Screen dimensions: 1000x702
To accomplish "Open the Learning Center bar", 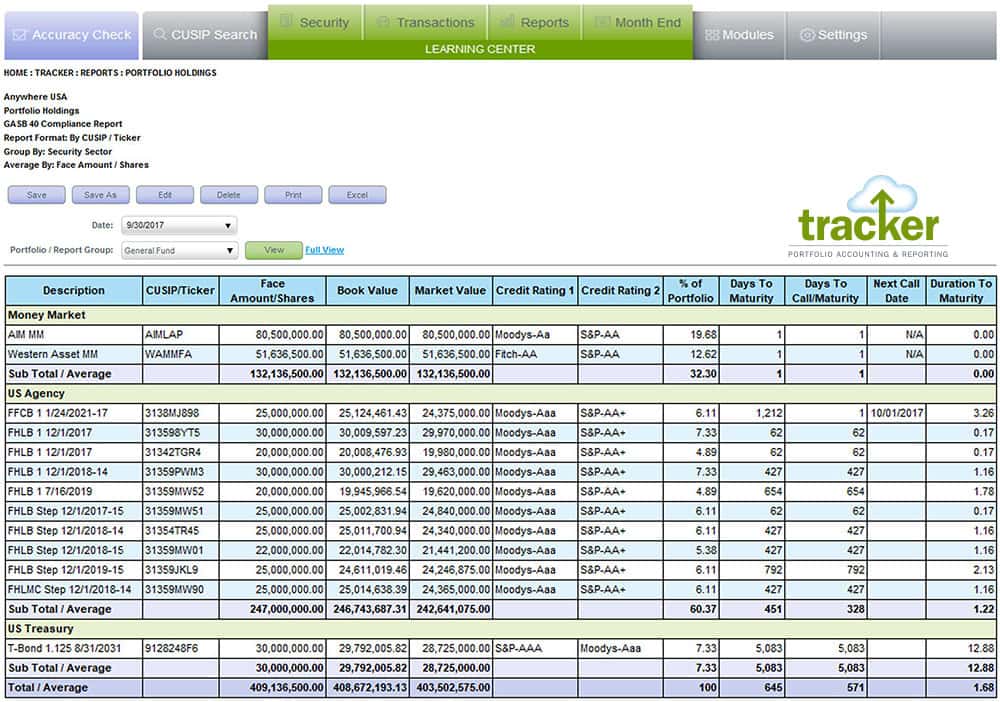I will 480,49.
